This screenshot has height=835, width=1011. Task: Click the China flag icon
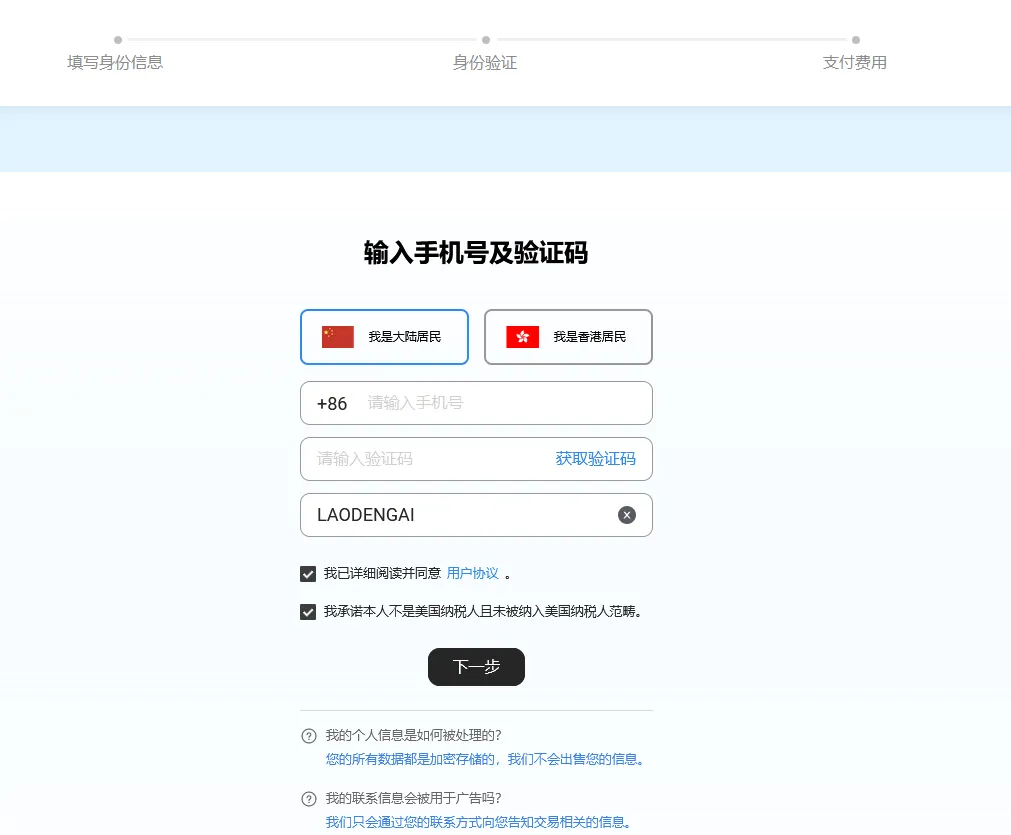coord(338,337)
